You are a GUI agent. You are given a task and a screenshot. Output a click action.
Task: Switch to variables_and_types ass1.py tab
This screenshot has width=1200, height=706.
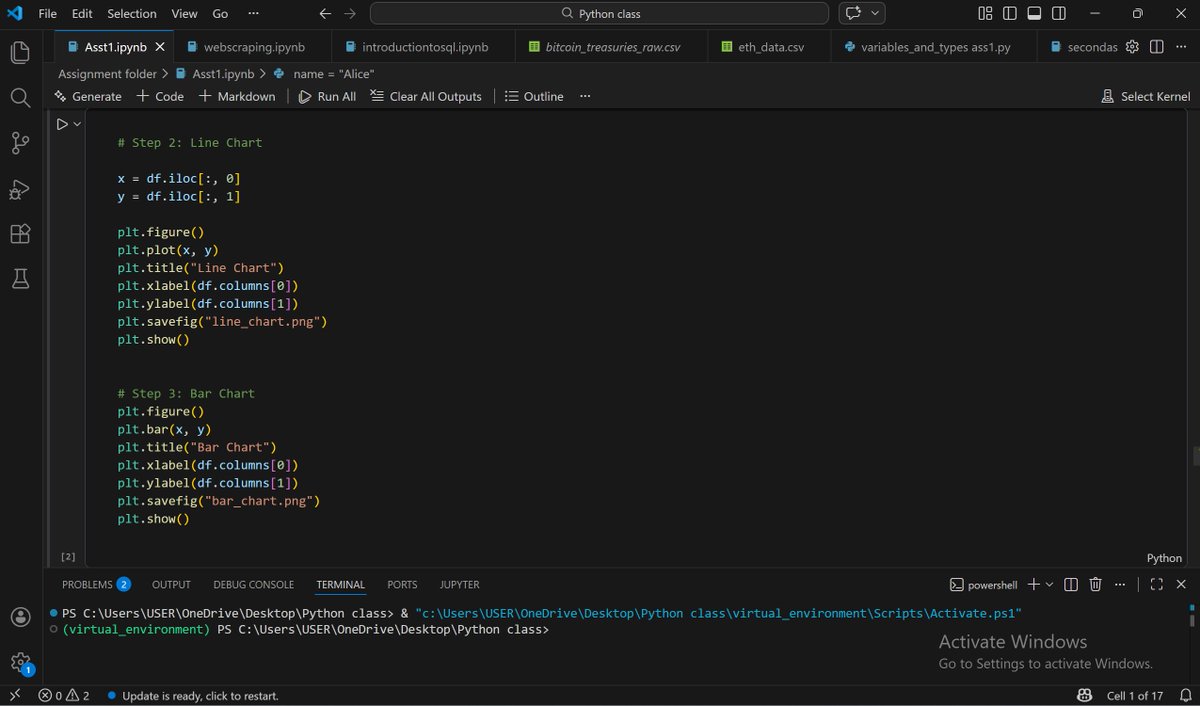pyautogui.click(x=936, y=47)
